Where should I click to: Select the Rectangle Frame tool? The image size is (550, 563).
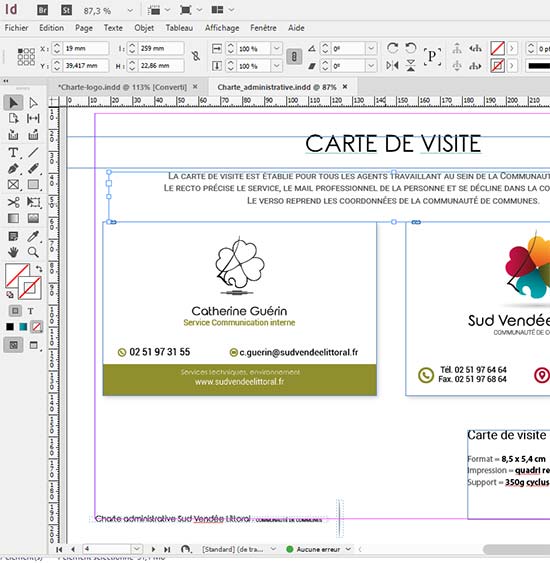[x=13, y=185]
